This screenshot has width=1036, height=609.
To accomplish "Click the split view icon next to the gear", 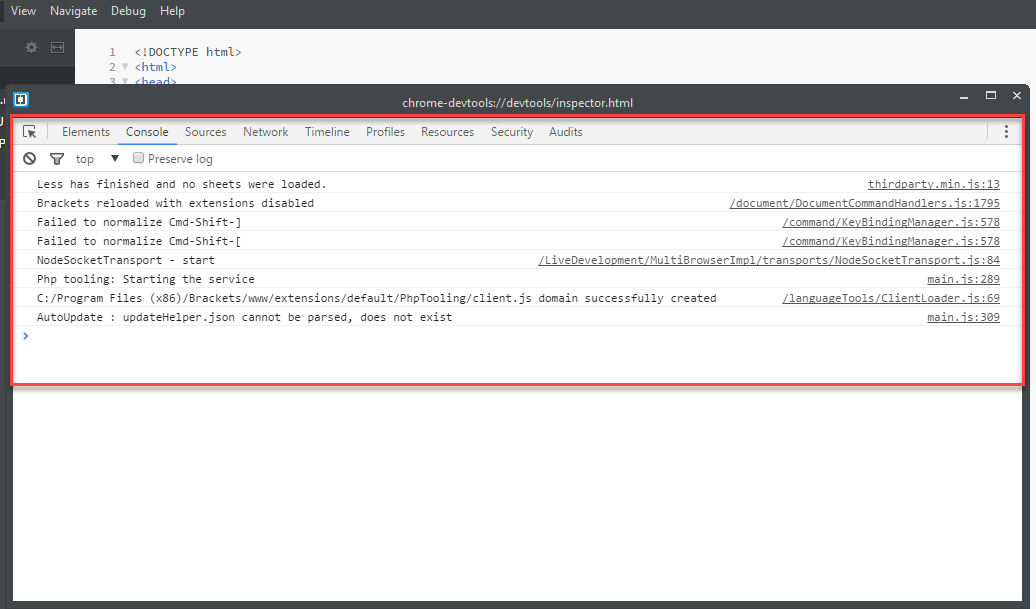I will (x=57, y=47).
